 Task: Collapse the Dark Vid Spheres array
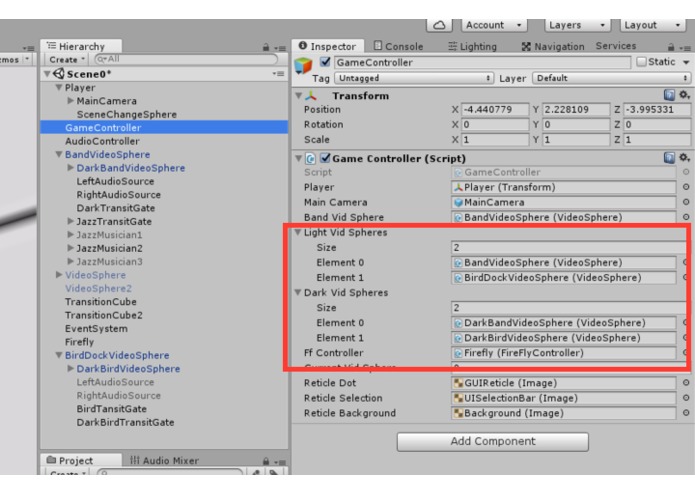(x=298, y=292)
